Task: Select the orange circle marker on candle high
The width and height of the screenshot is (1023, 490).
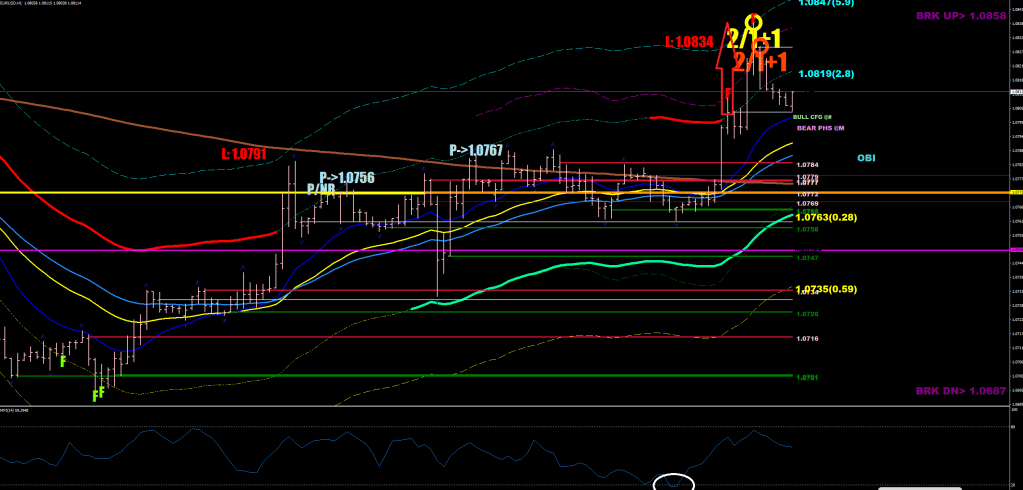Action: pyautogui.click(x=761, y=45)
